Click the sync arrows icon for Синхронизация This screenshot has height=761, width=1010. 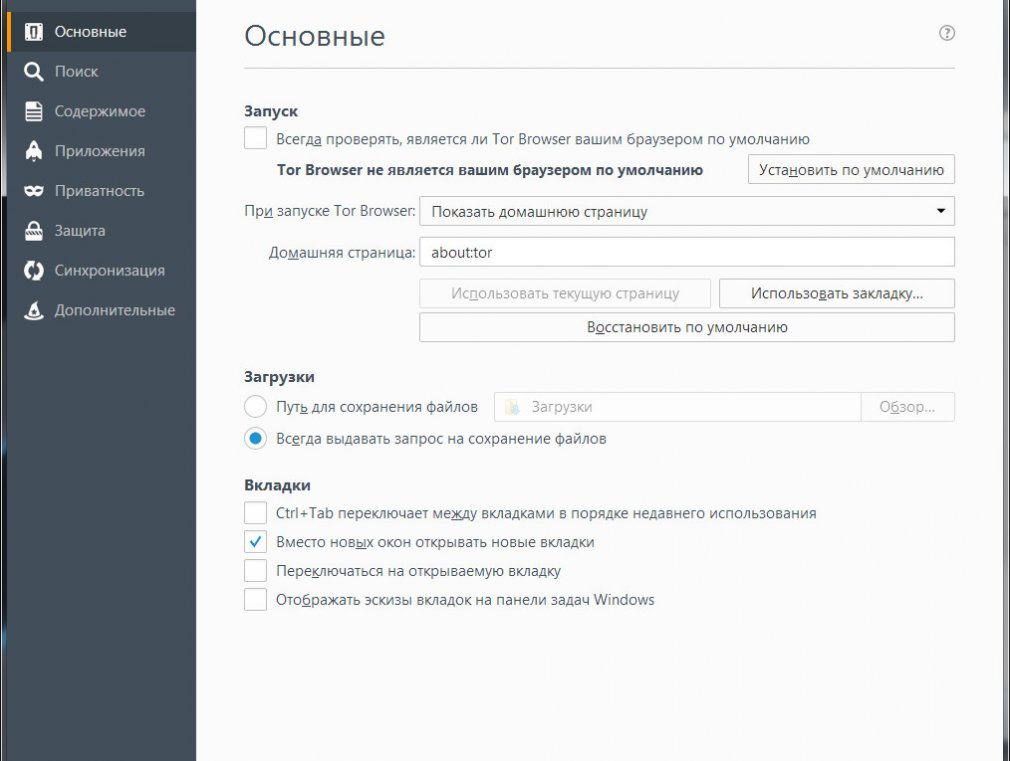click(x=33, y=271)
